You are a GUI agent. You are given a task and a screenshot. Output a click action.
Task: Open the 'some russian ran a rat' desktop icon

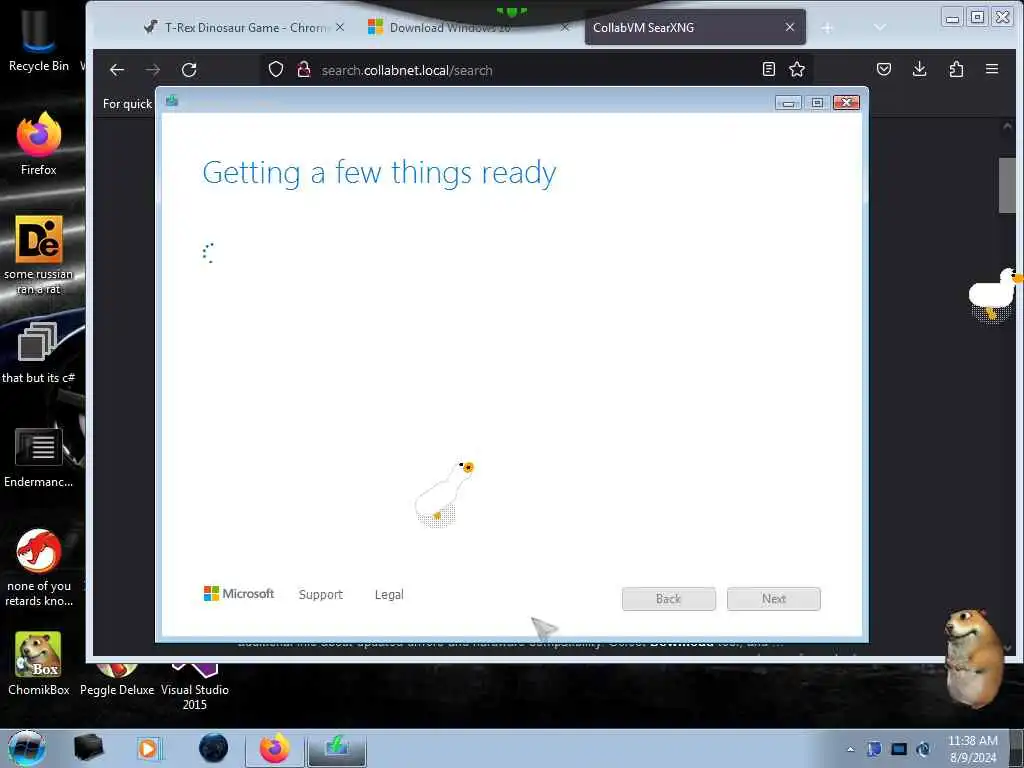point(39,255)
